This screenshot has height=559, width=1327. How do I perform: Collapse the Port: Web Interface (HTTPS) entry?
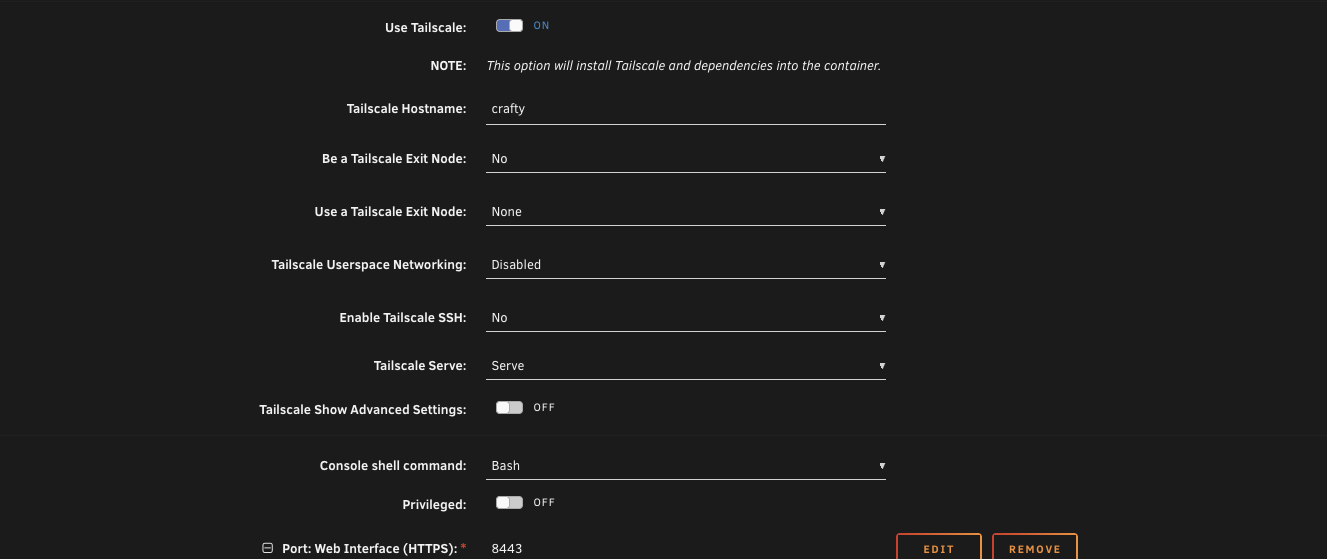click(x=267, y=548)
